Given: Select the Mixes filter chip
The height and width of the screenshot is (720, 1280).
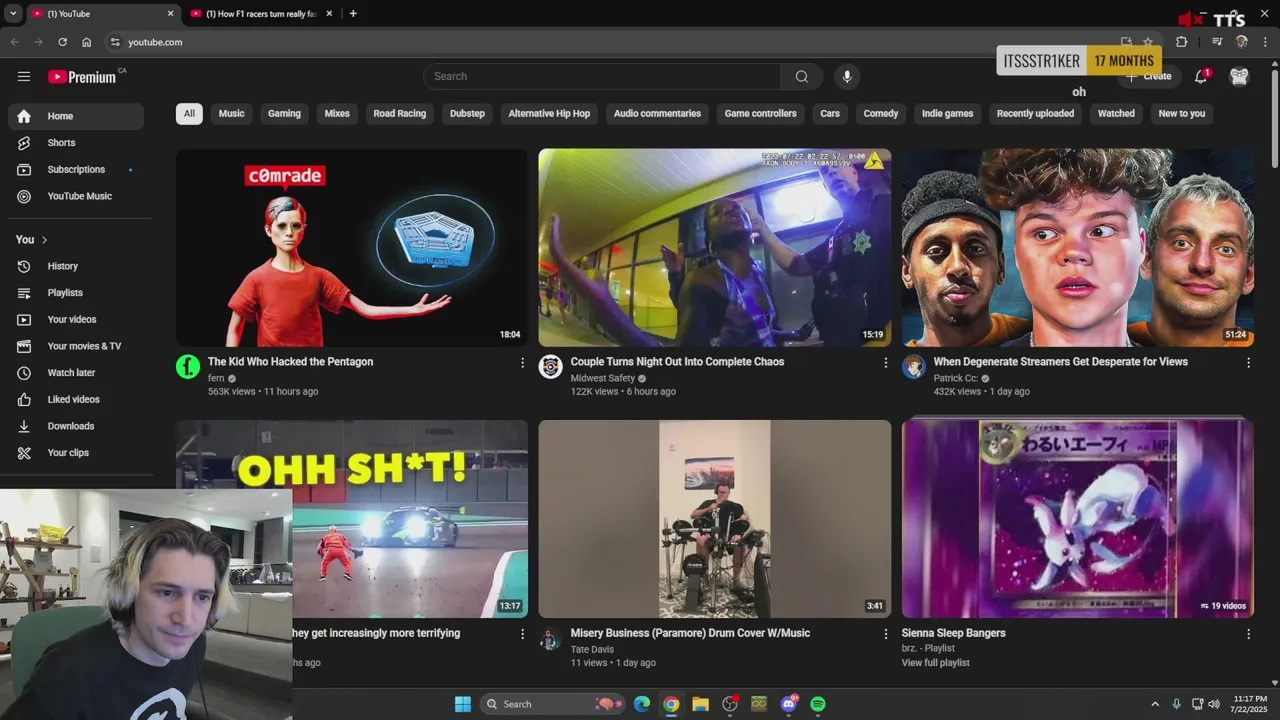Looking at the screenshot, I should [337, 114].
